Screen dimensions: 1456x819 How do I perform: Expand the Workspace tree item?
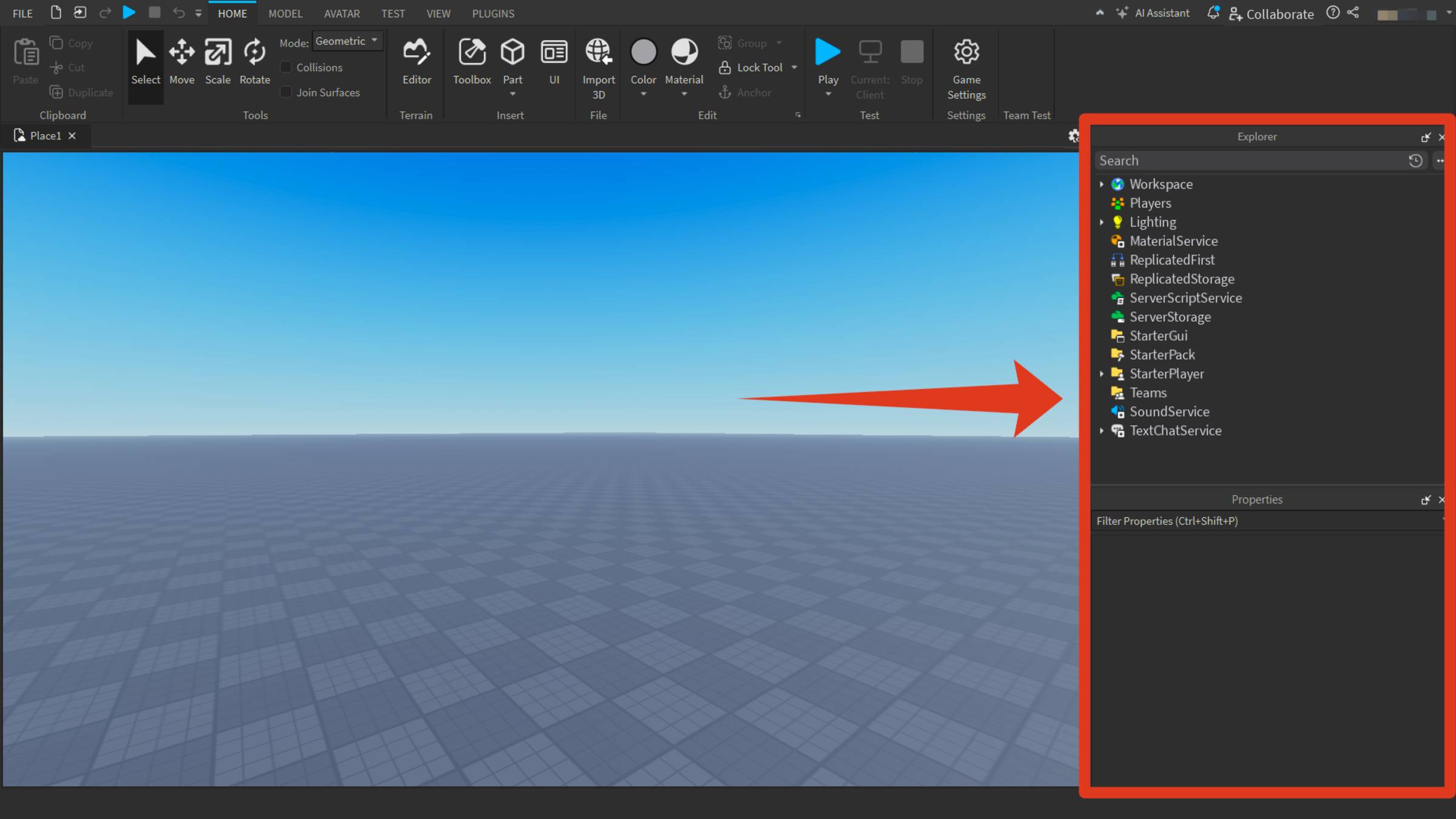1102,184
